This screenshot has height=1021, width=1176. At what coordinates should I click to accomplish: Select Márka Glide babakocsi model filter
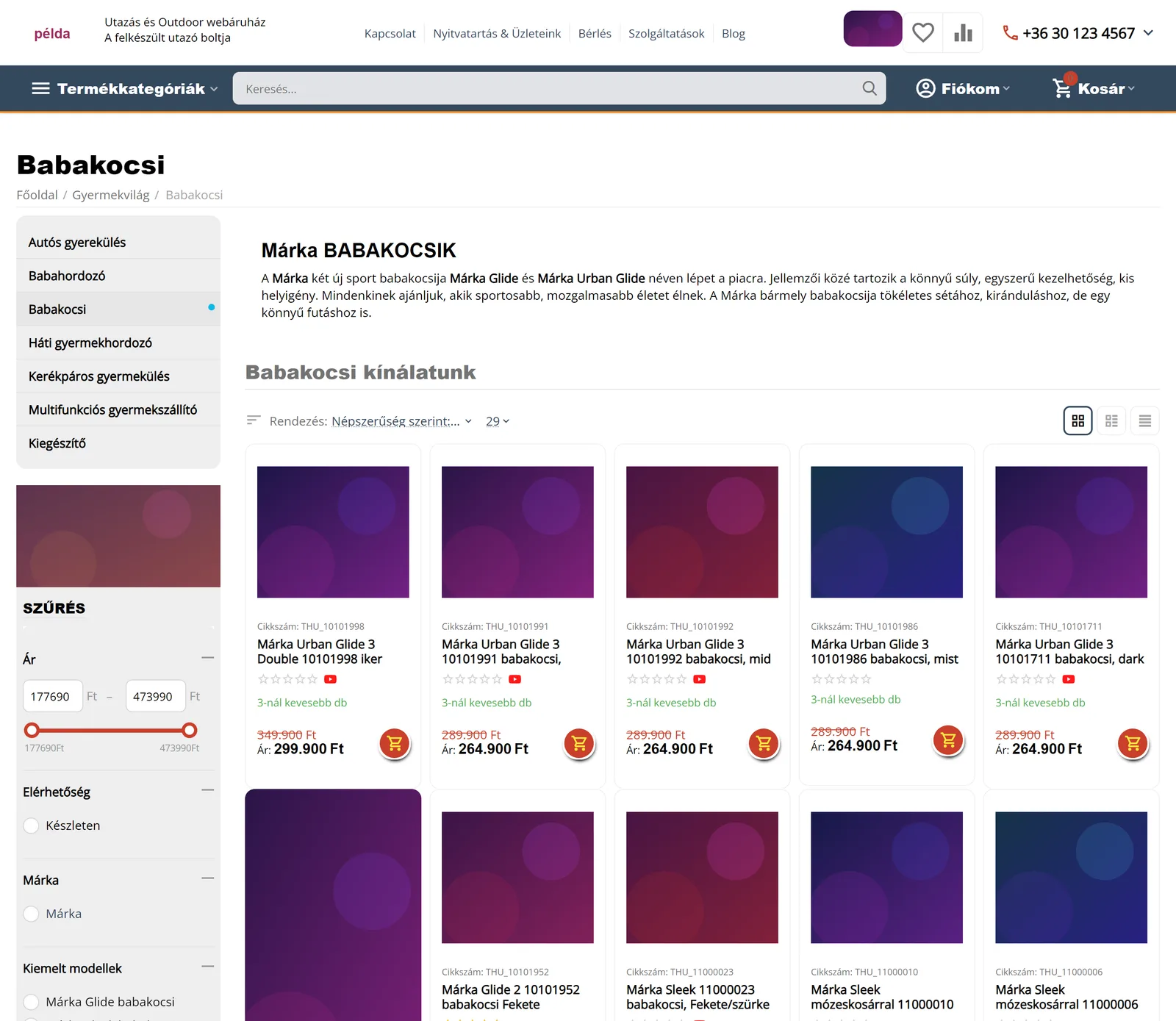point(32,1002)
